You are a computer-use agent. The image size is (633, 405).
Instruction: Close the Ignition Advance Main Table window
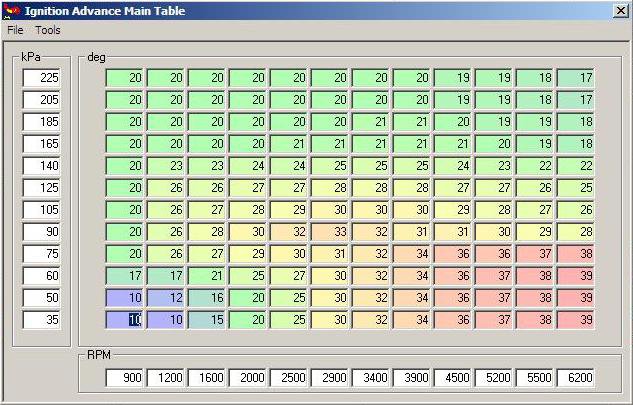(x=620, y=10)
